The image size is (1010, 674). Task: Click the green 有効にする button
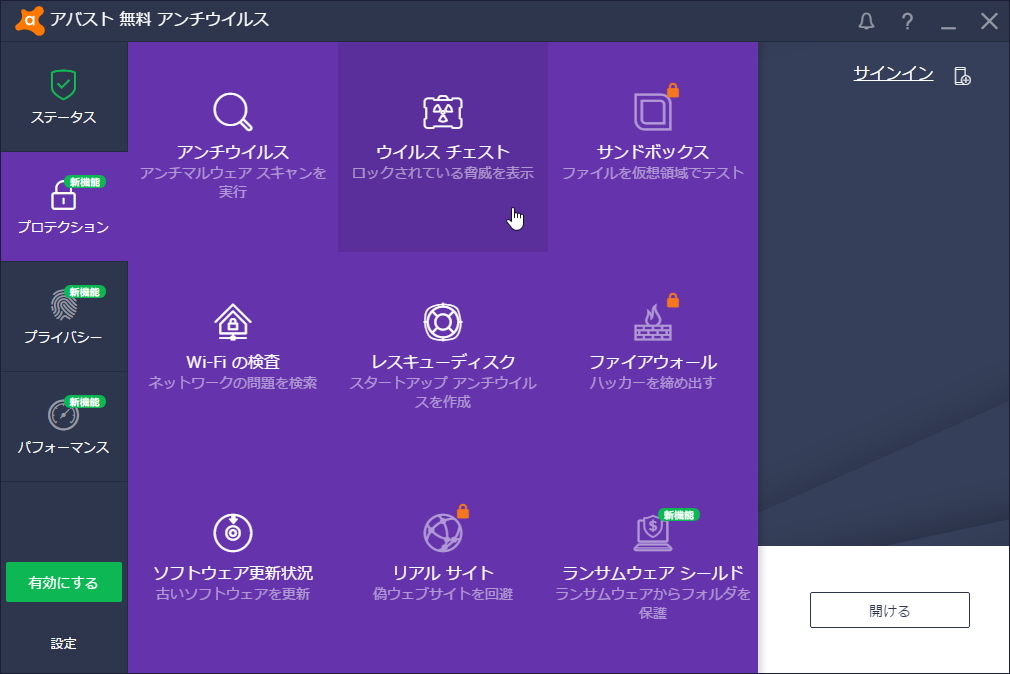63,580
